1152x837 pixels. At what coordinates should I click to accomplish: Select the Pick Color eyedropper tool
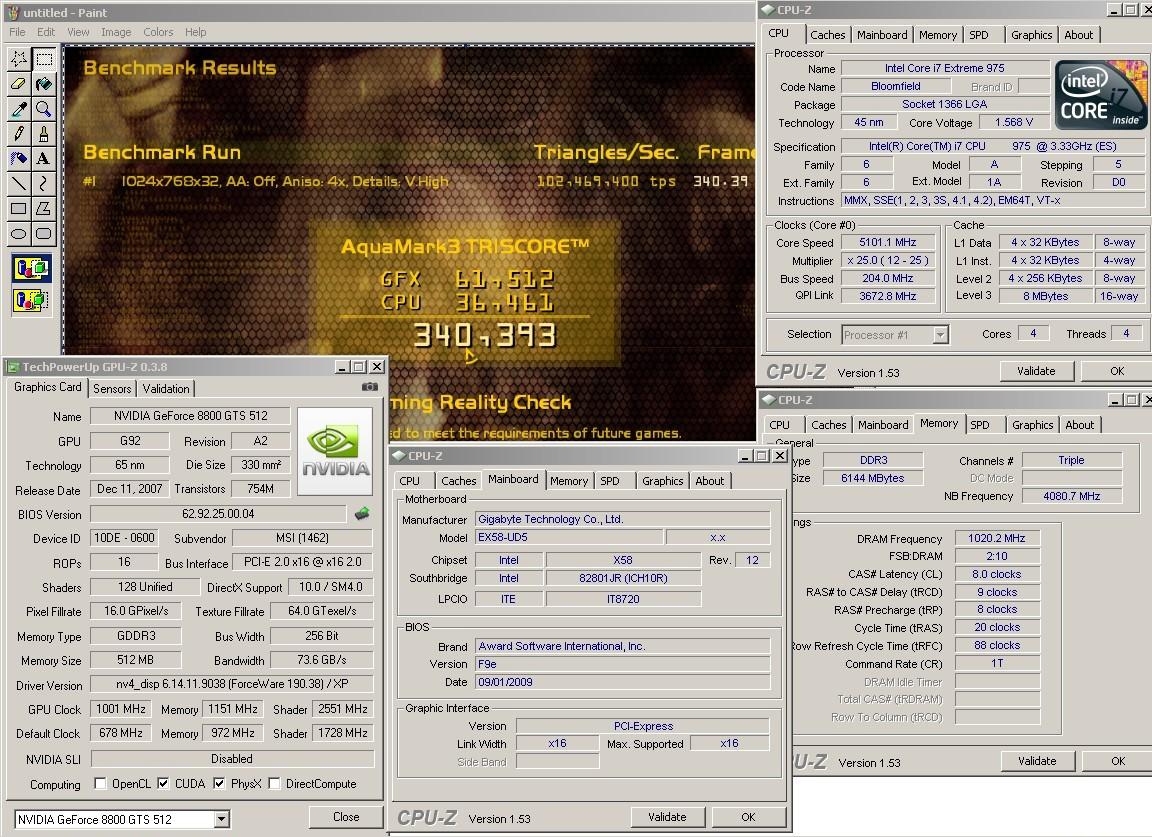pyautogui.click(x=18, y=109)
